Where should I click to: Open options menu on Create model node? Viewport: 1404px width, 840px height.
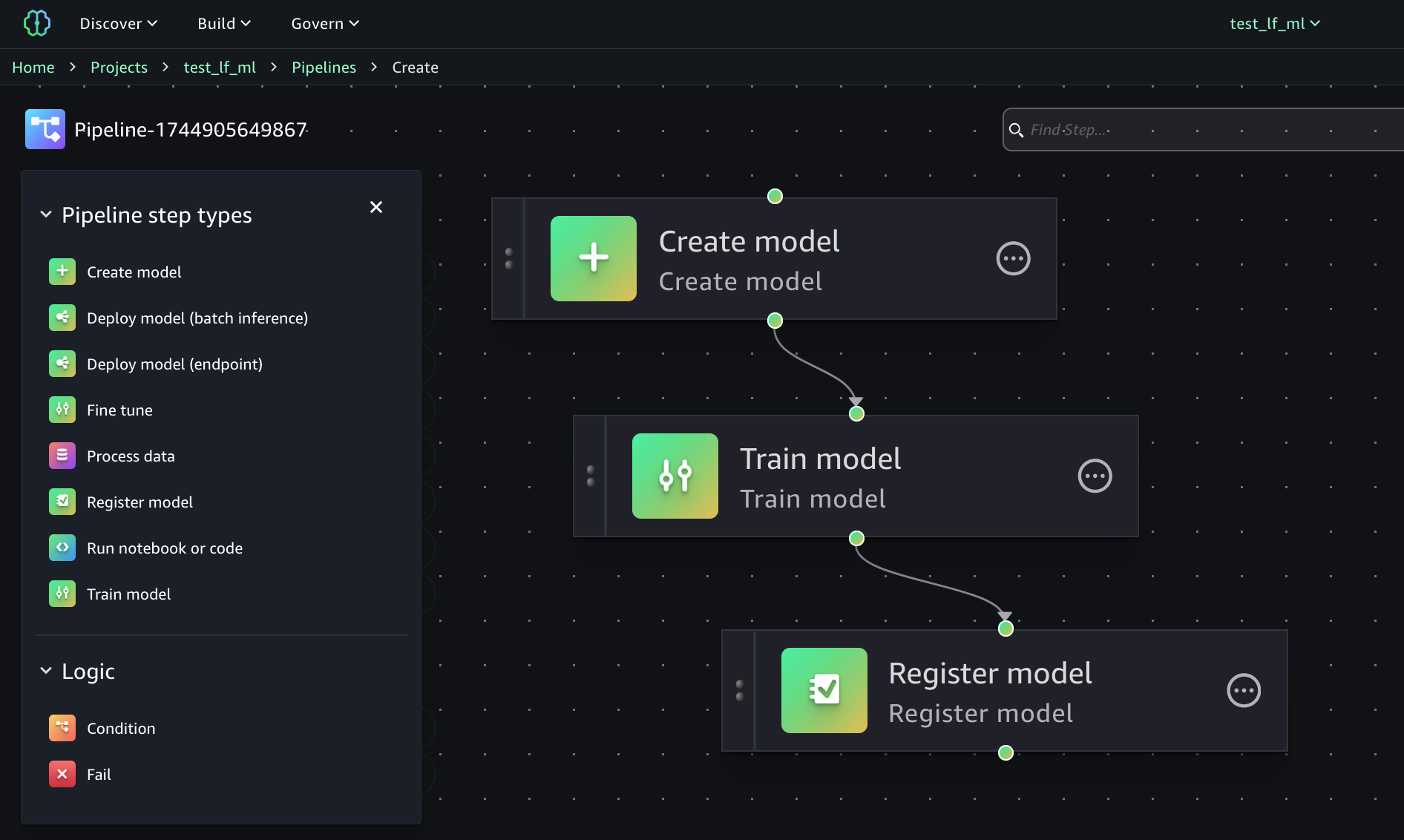pos(1013,259)
